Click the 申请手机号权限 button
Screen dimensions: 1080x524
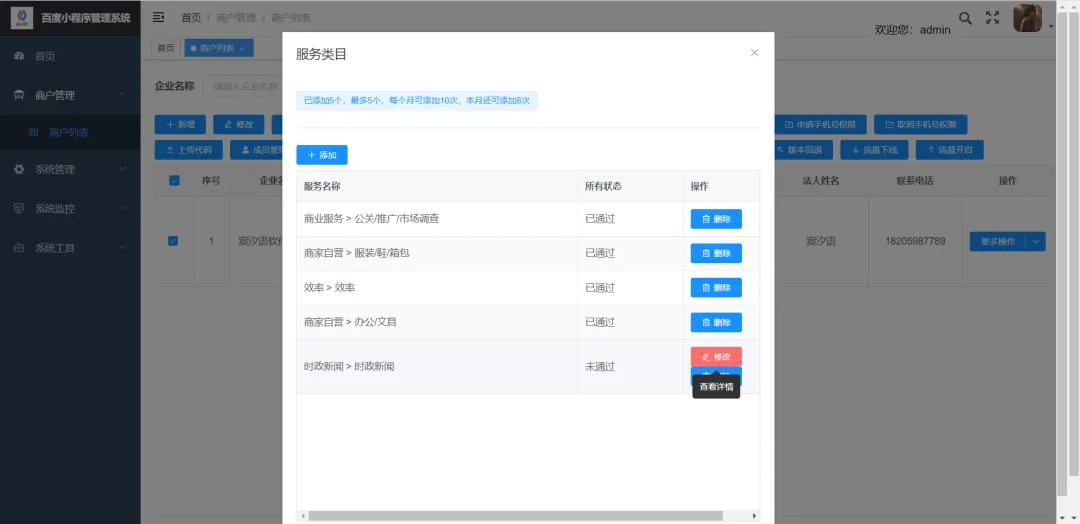pos(820,125)
